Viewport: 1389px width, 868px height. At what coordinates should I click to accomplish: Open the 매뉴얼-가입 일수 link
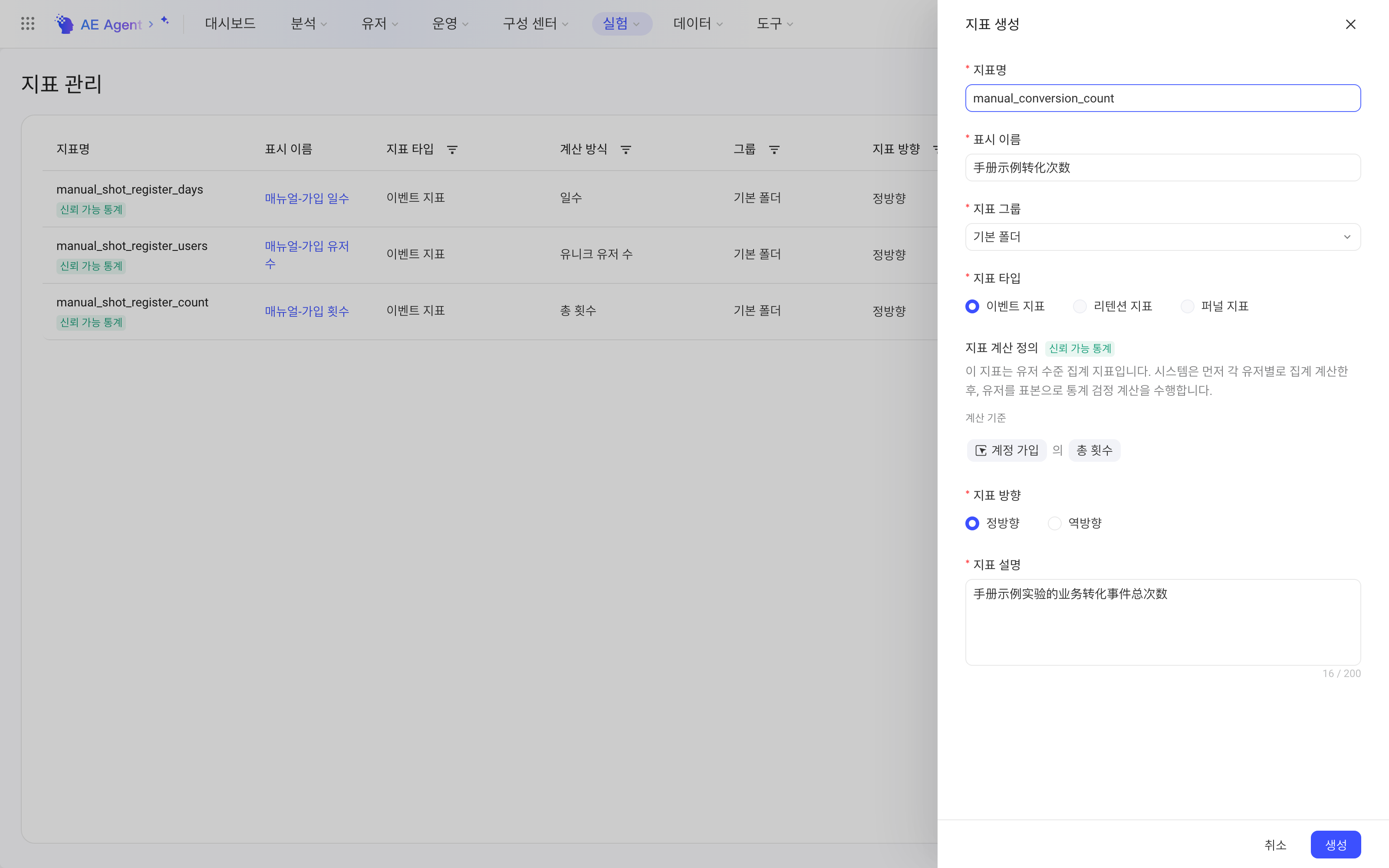click(307, 198)
